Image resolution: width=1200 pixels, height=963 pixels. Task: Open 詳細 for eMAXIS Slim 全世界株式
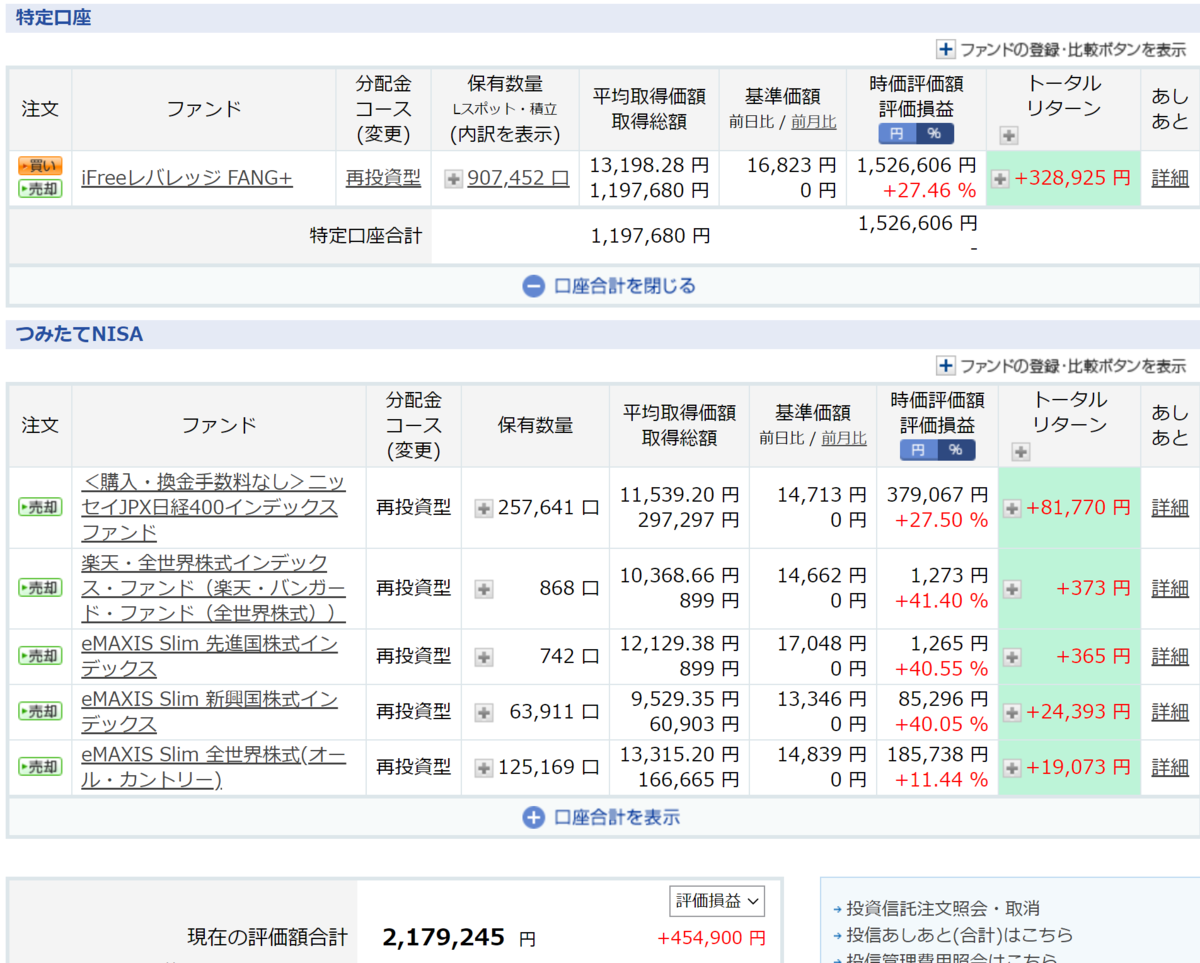1170,767
